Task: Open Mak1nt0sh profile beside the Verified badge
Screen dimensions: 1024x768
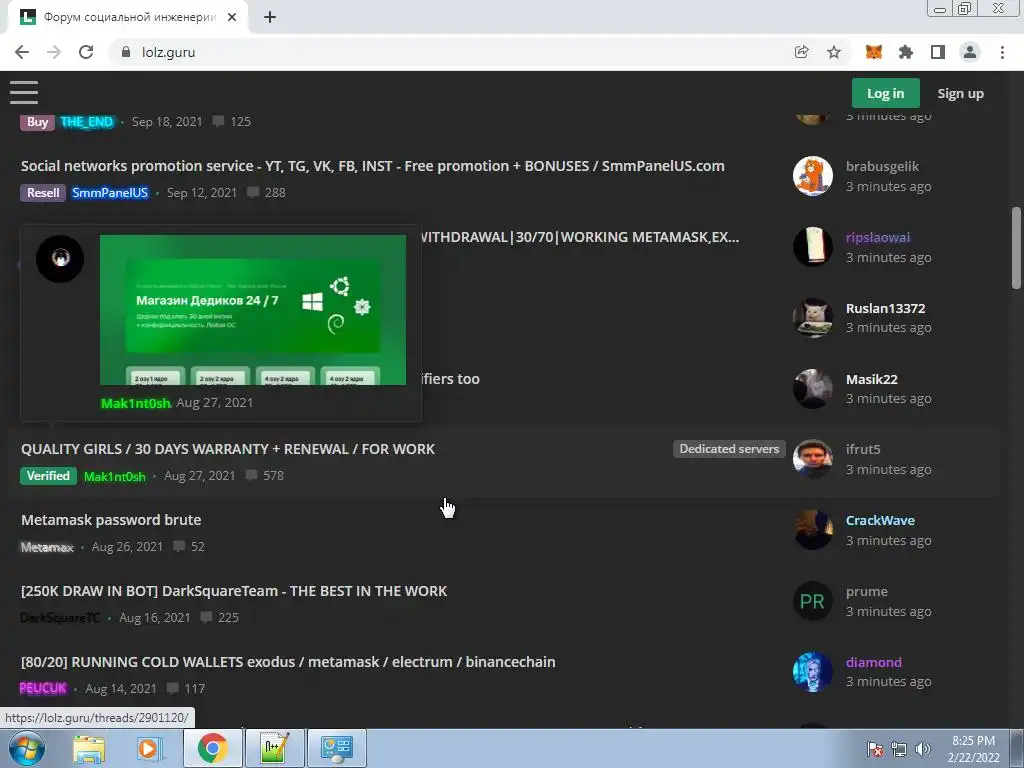Action: tap(115, 476)
